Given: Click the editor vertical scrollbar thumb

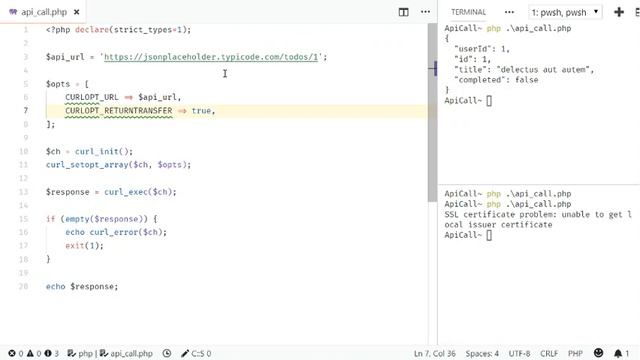Looking at the screenshot, I should coord(432,112).
